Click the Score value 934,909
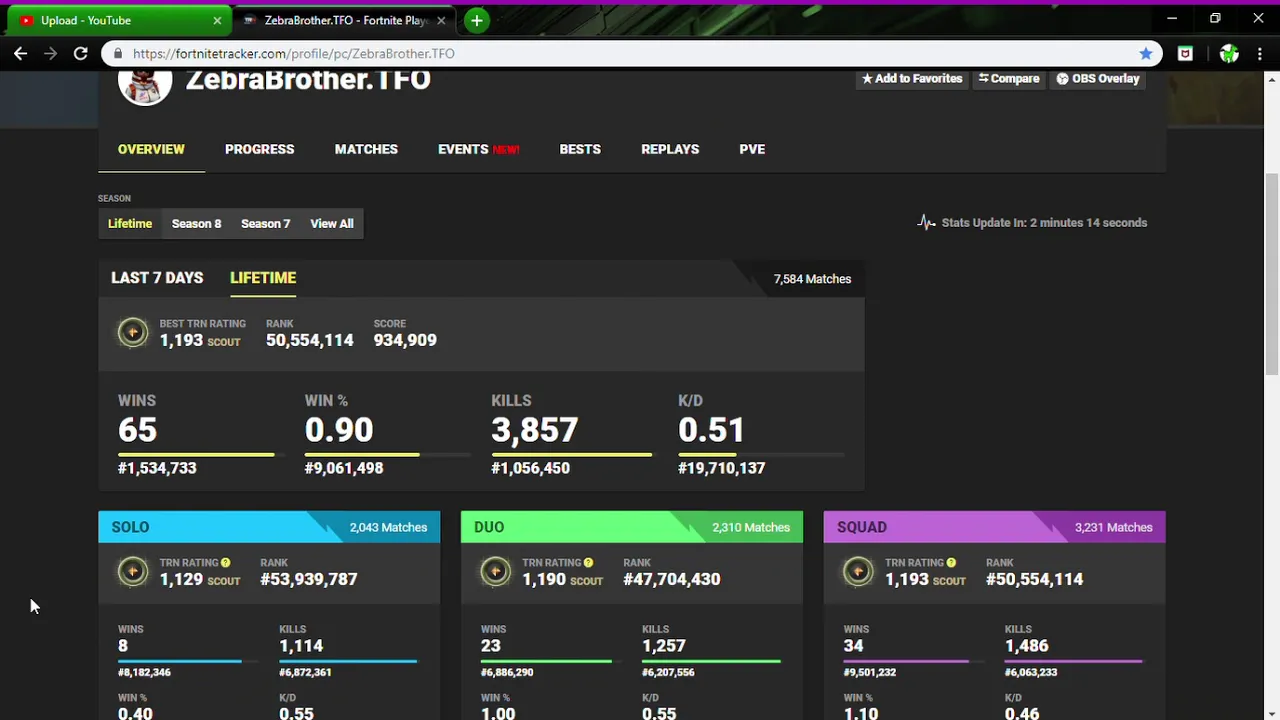This screenshot has height=720, width=1280. [x=405, y=340]
